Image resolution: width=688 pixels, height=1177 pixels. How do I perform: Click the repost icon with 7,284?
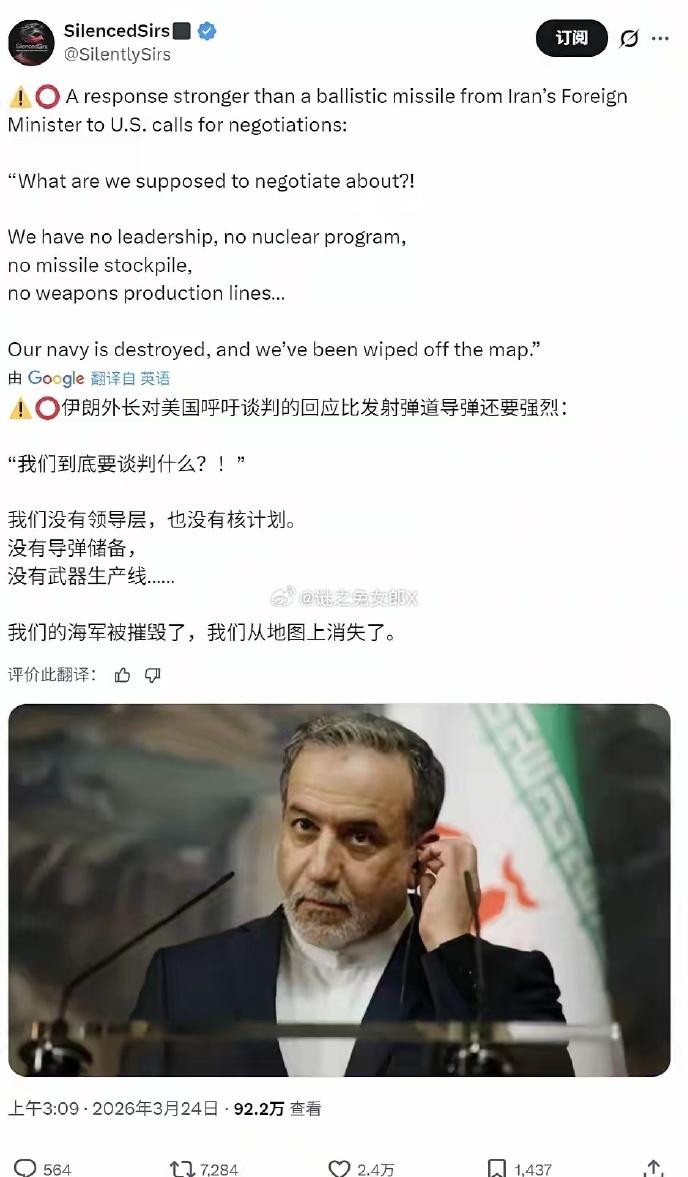(182, 1168)
